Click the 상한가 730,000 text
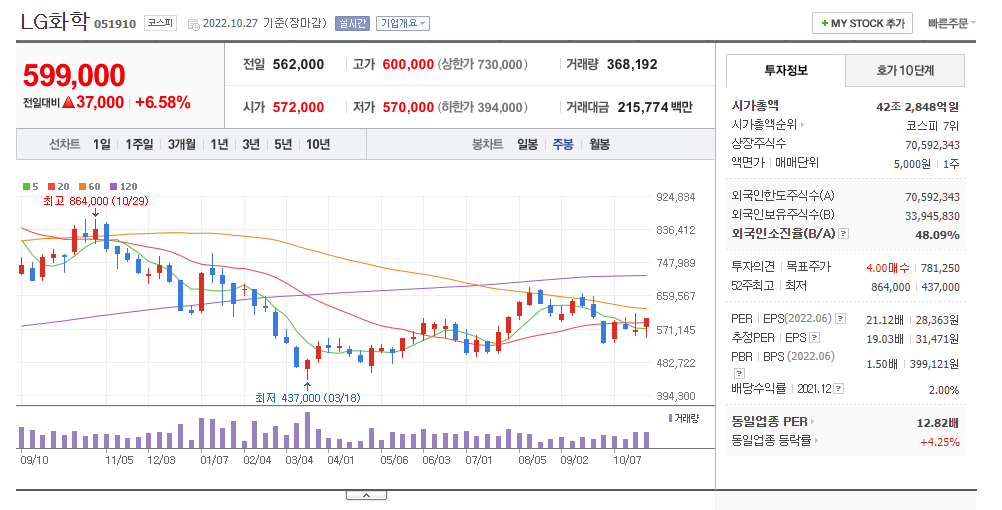 click(483, 65)
